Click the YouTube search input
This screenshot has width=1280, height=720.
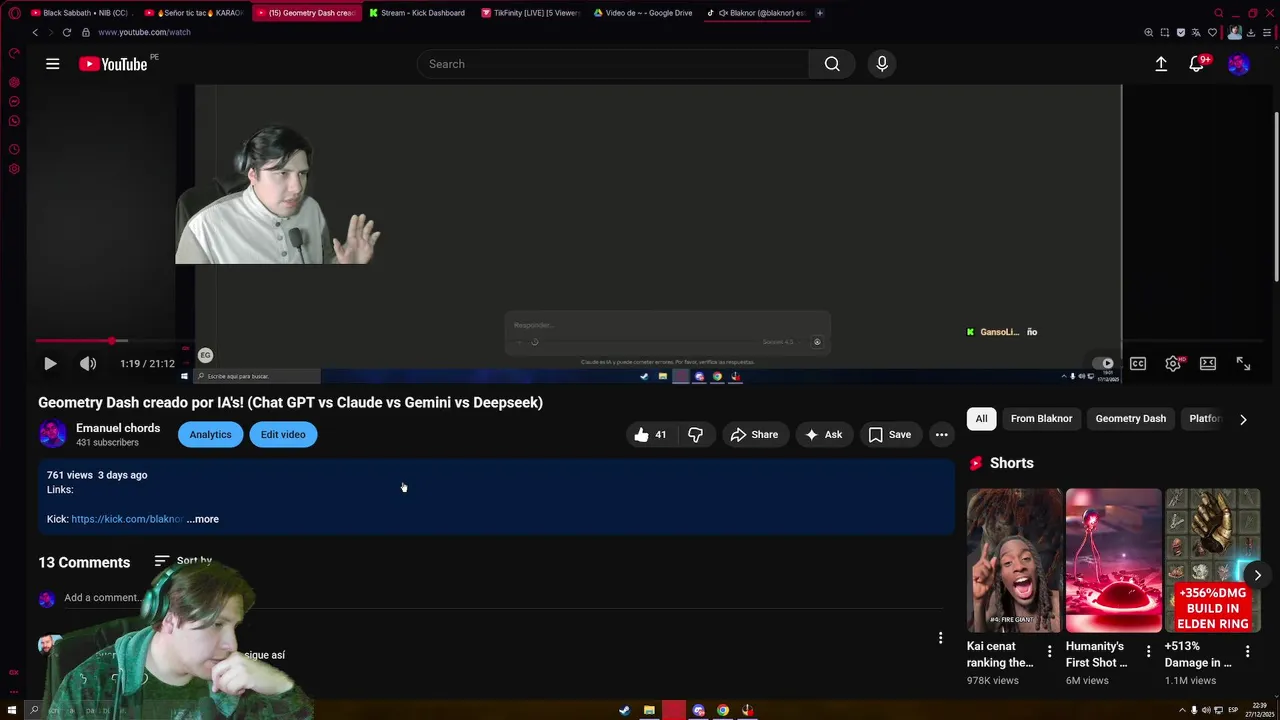click(x=613, y=64)
